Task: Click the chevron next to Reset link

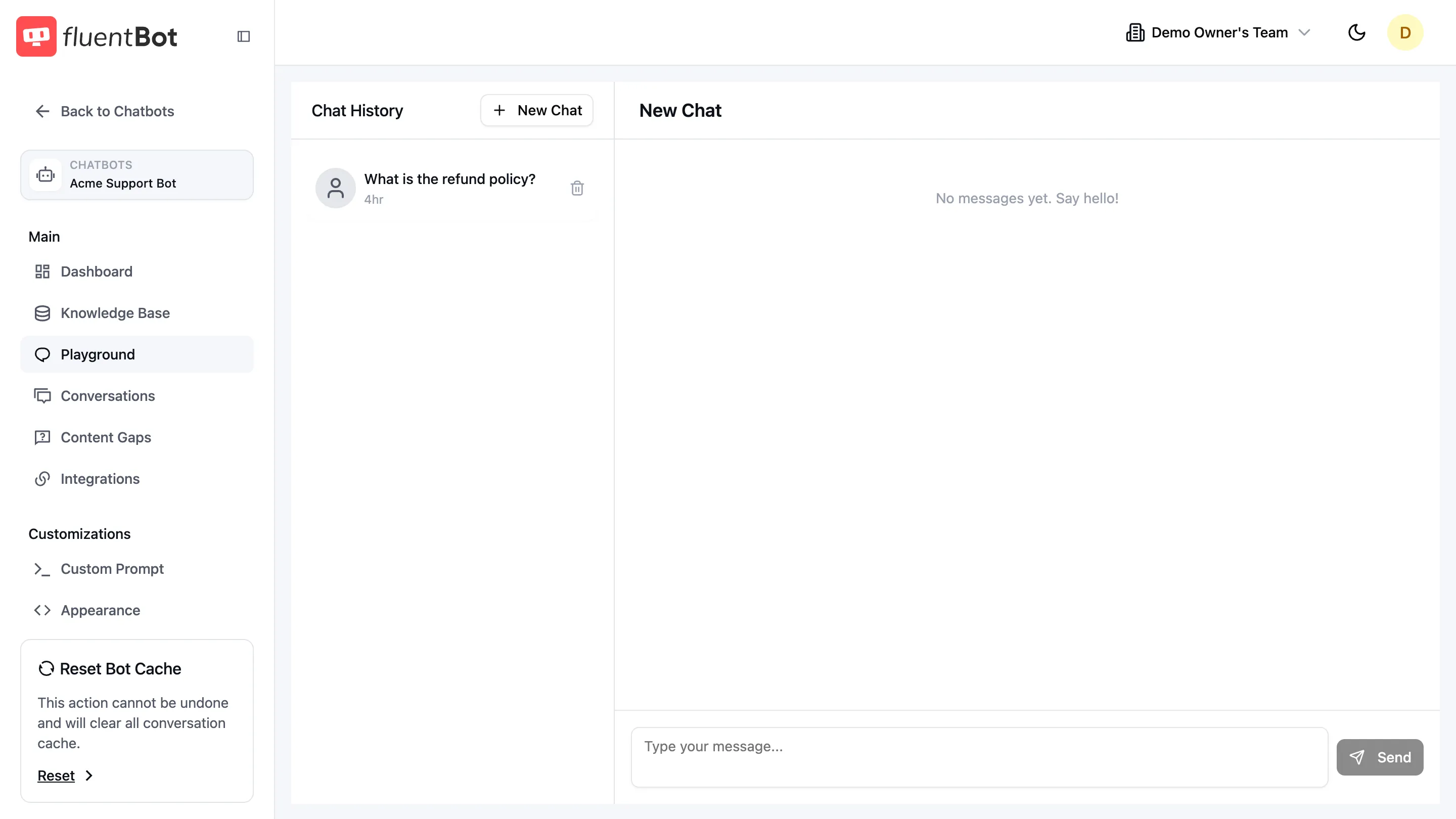Action: (x=89, y=776)
